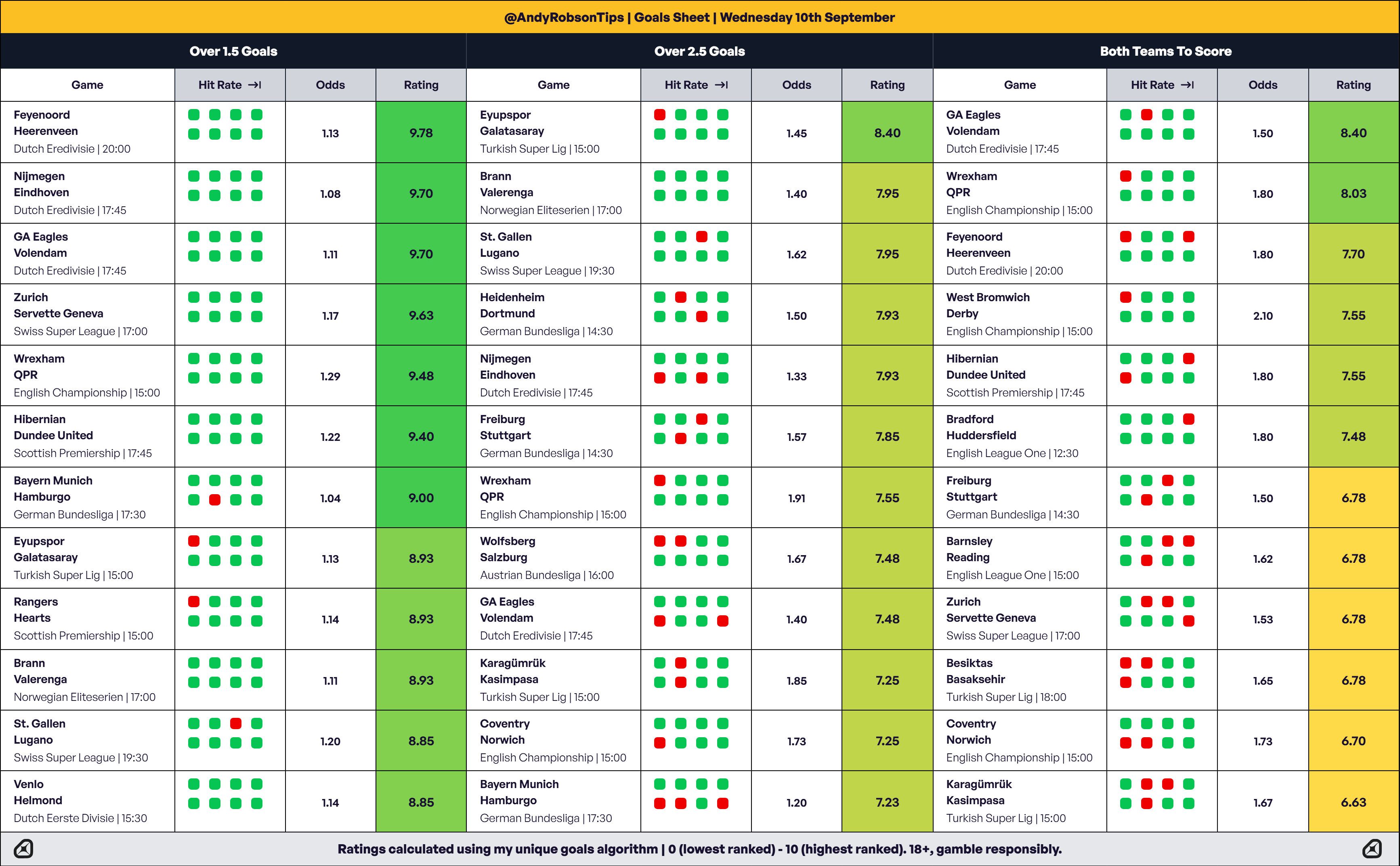This screenshot has width=1400, height=866.
Task: Click the 6.78 rating cell for Freiburg Stuttgart BTTS
Action: pos(1354,498)
